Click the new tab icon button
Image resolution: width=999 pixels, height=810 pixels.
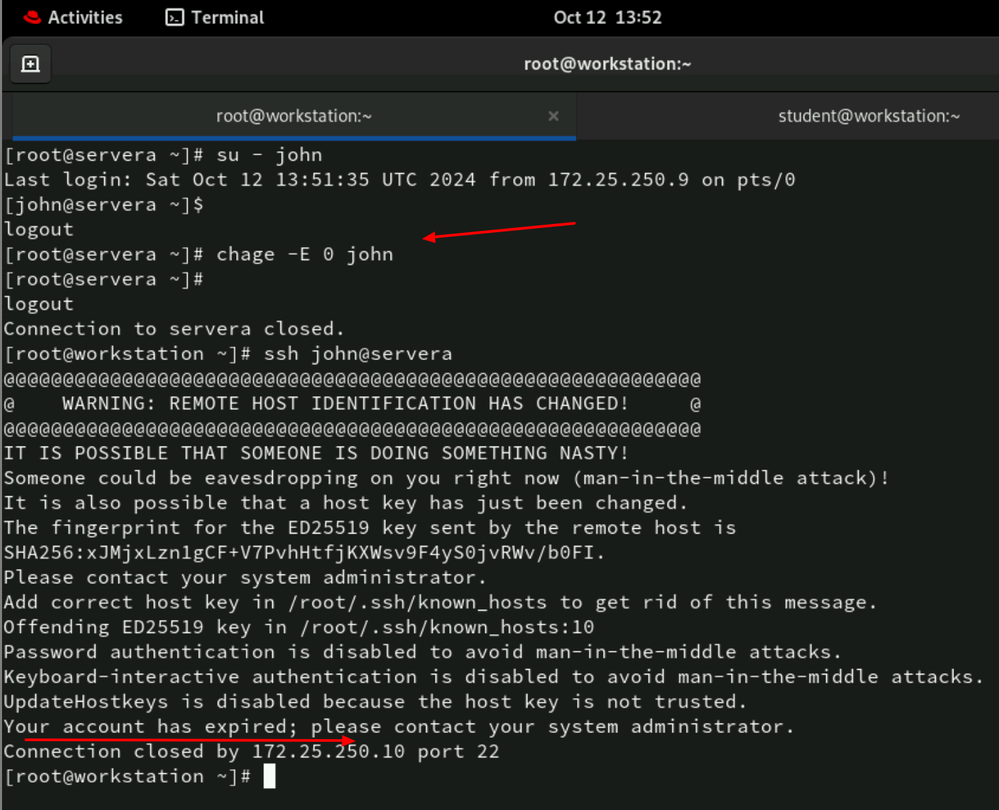point(31,64)
